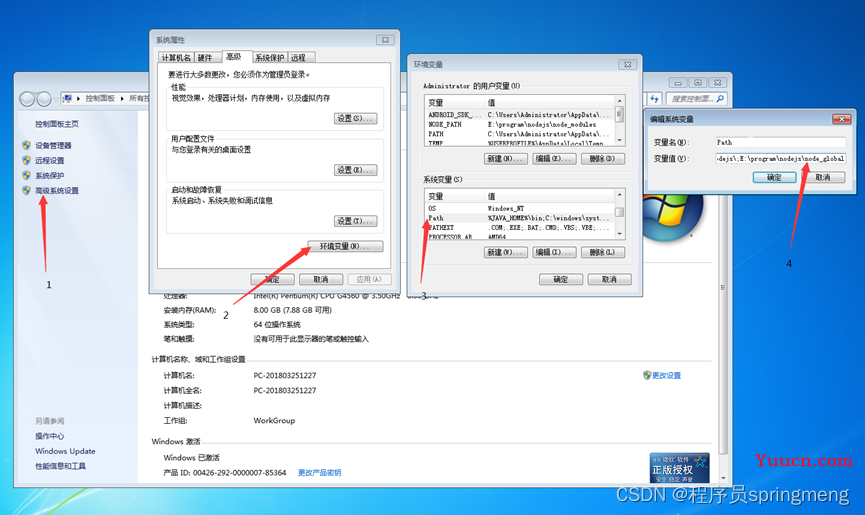Click 新建(W) for system variables
Image resolution: width=865 pixels, height=515 pixels.
coord(506,253)
